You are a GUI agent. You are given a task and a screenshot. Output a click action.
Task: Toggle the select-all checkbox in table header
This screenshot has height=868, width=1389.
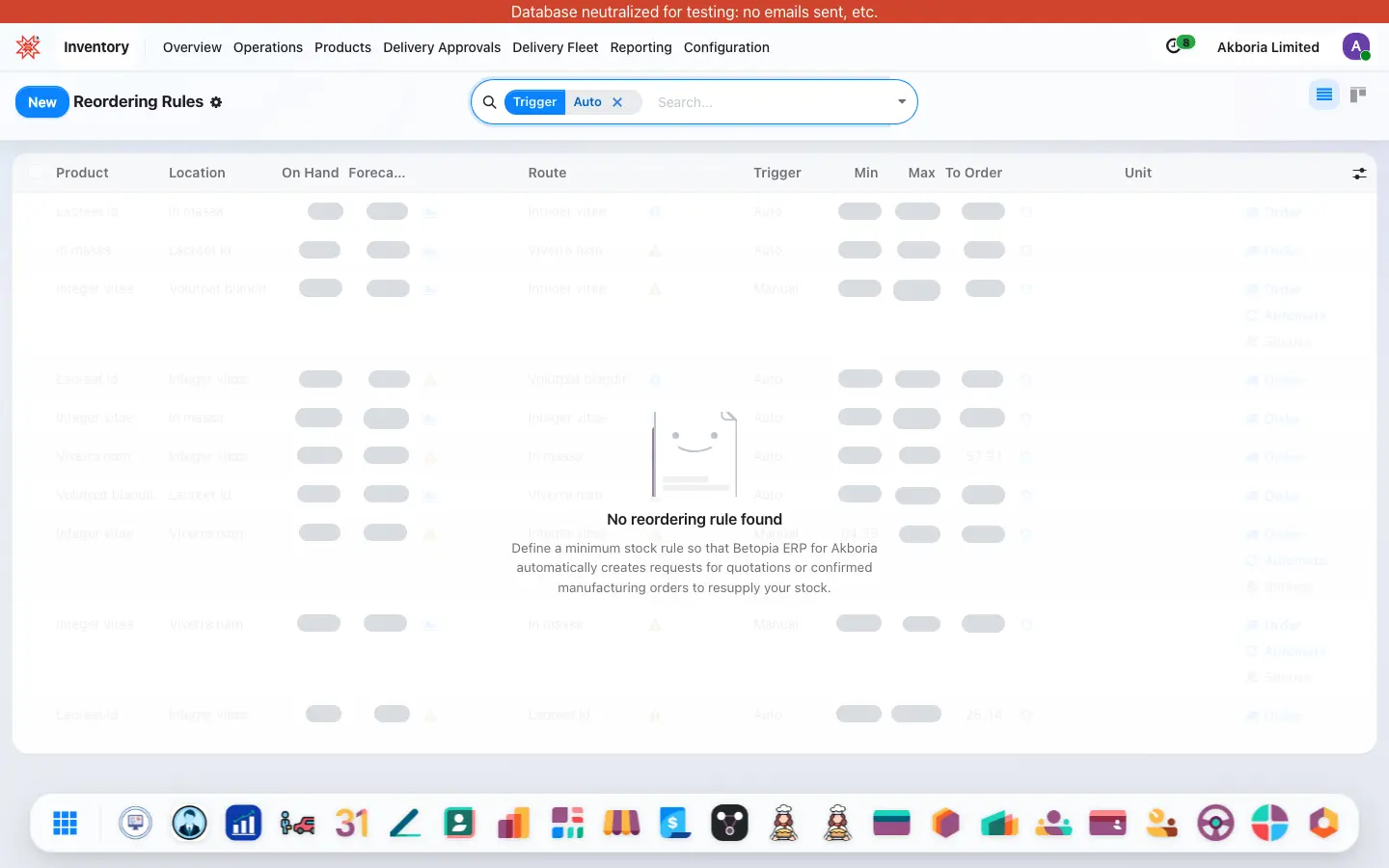tap(36, 173)
